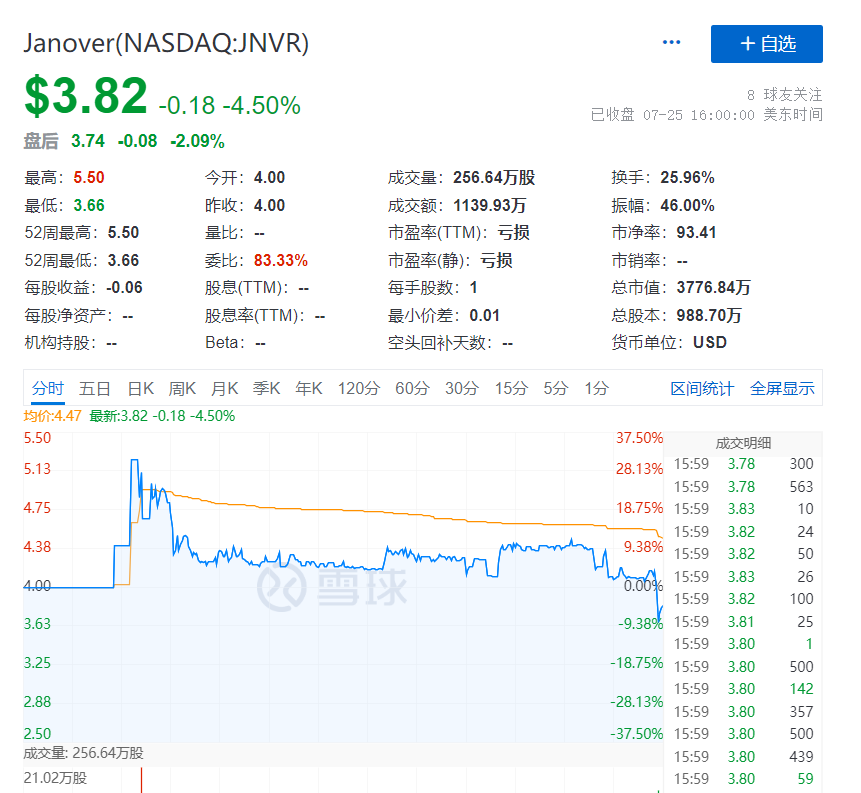Open the 周K weekly chart tab
Screen dimensions: 861x793
[183, 389]
